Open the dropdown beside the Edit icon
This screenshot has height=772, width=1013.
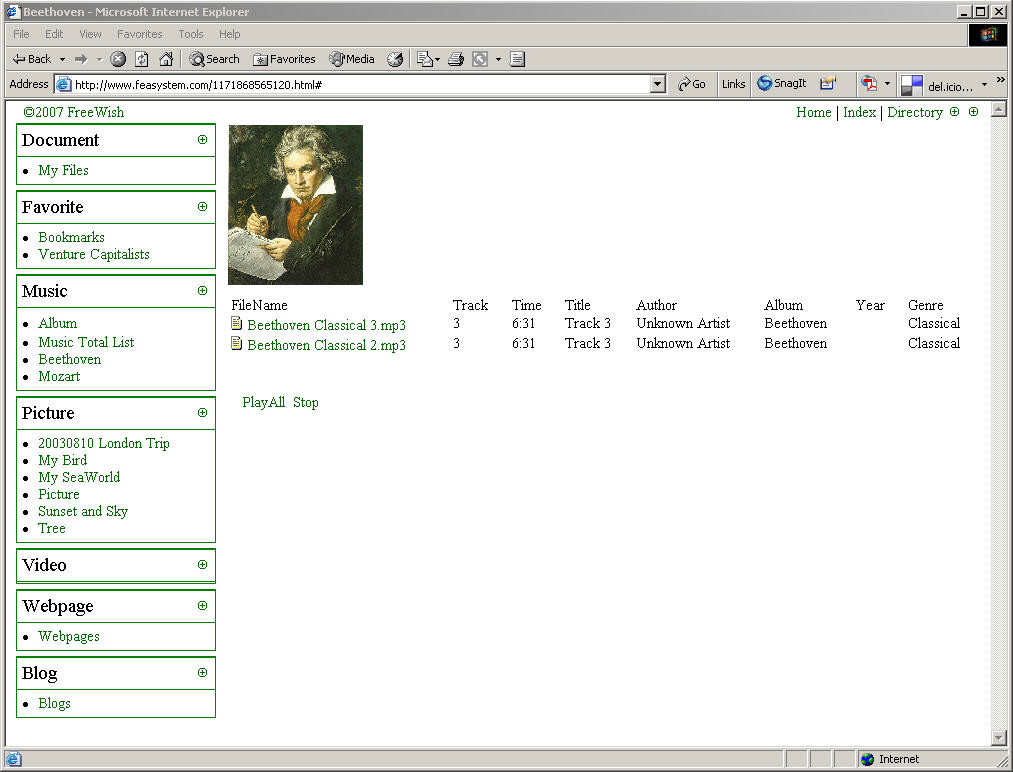tap(498, 59)
